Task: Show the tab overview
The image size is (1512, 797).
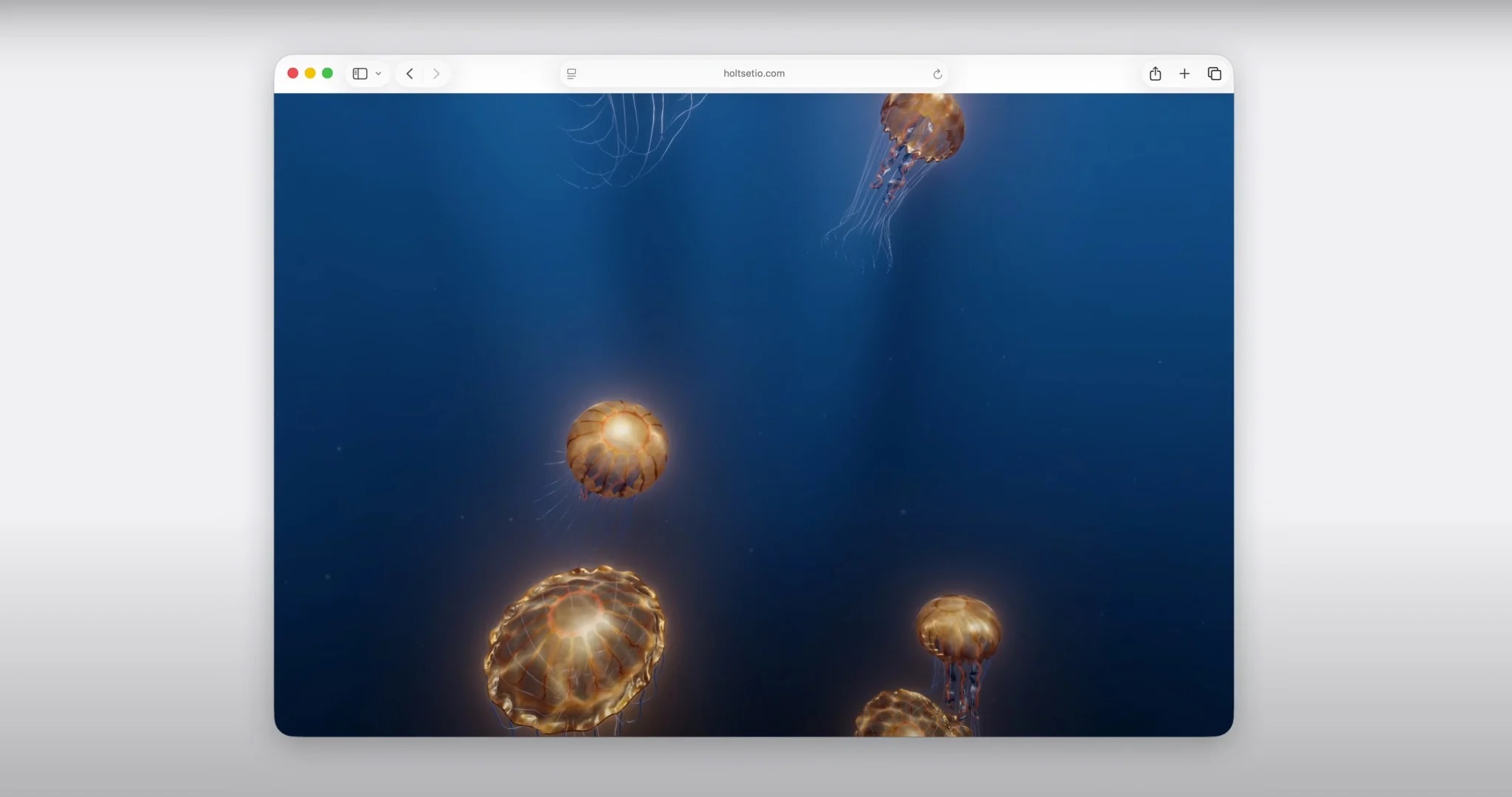Action: click(x=1214, y=73)
